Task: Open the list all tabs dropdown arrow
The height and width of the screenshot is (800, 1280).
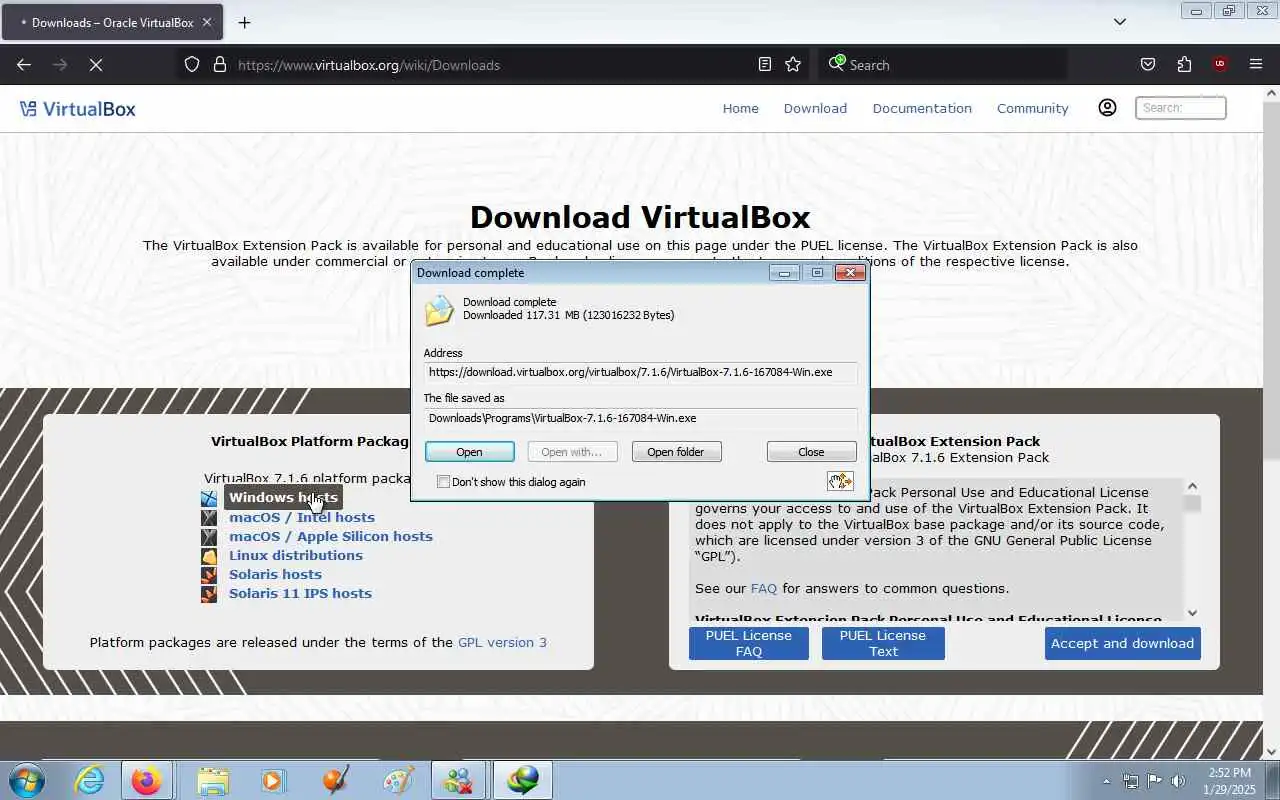Action: coord(1120,22)
